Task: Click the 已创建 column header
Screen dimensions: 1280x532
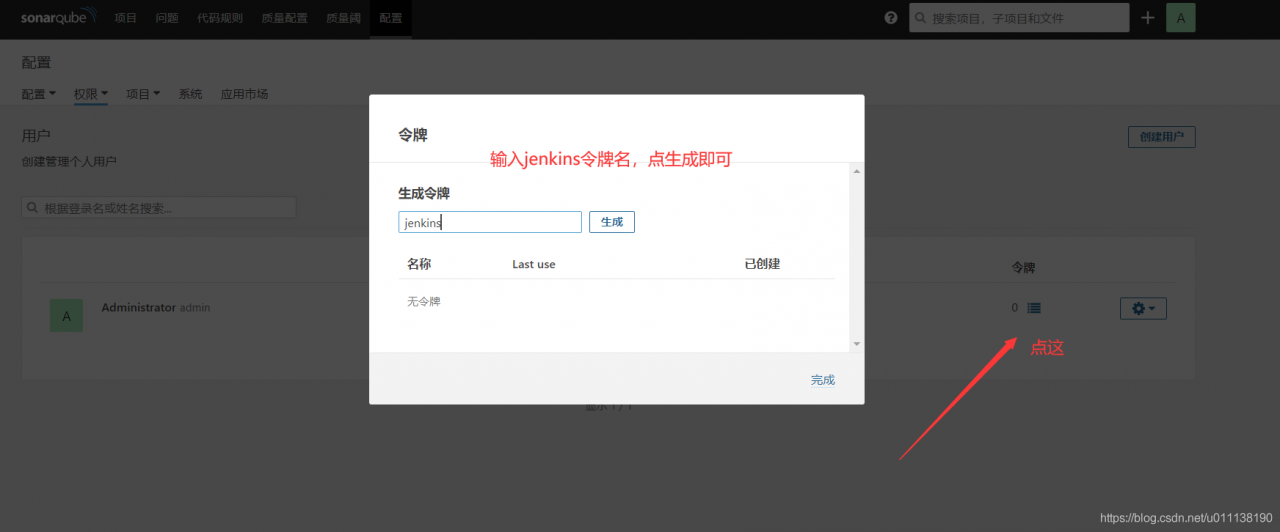Action: 762,264
